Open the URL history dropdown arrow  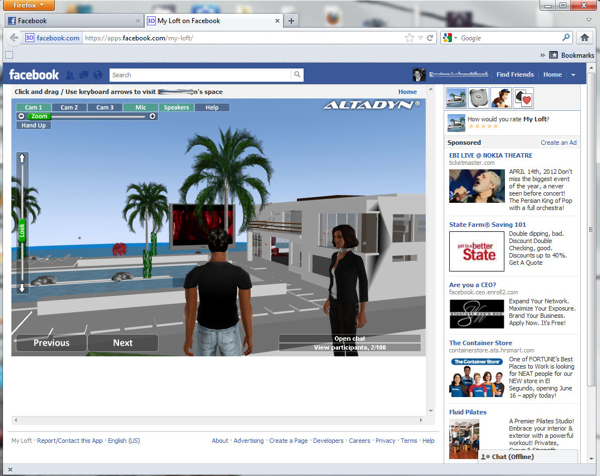[x=420, y=38]
